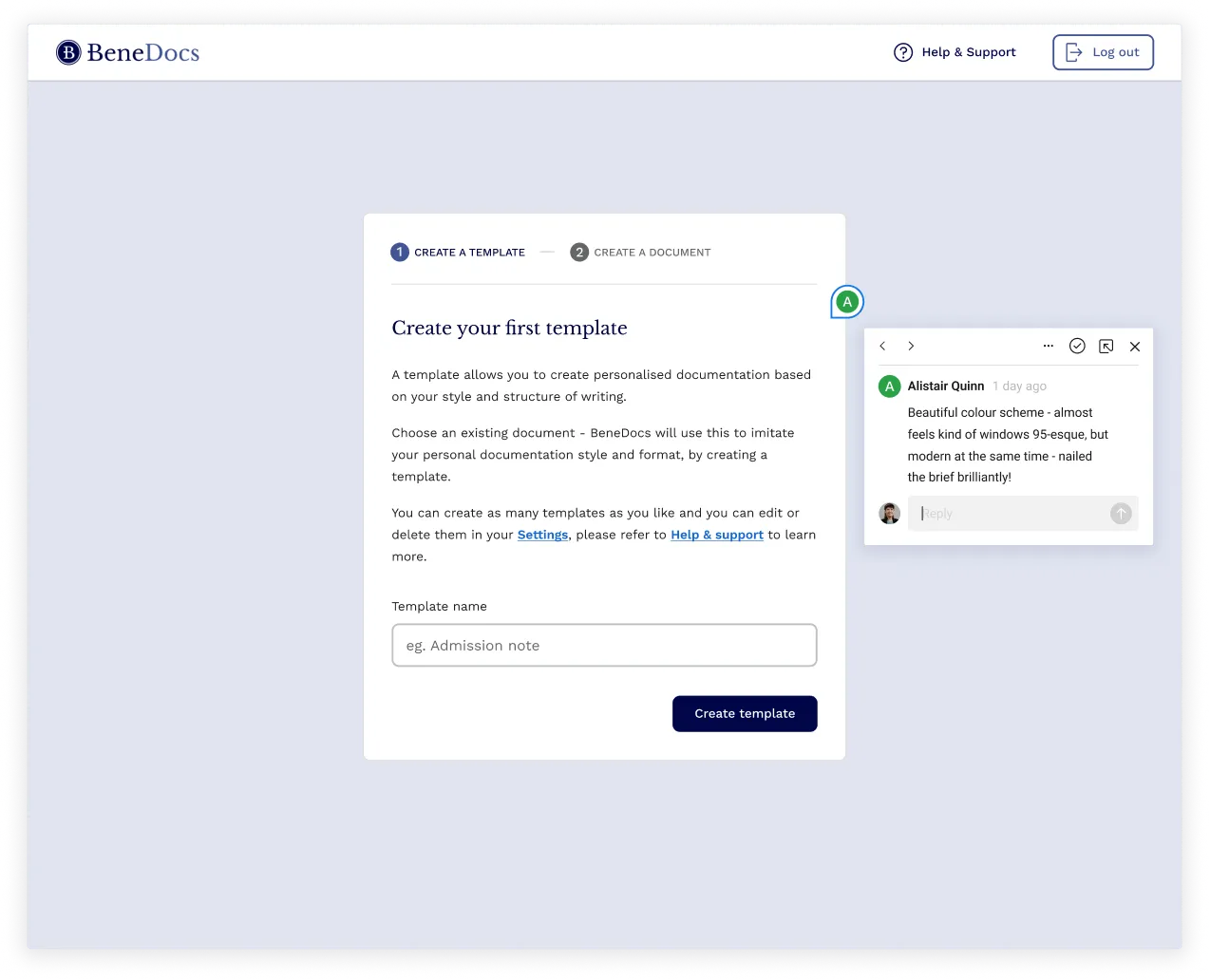Close the comment panel
The image size is (1210, 980).
(1134, 346)
